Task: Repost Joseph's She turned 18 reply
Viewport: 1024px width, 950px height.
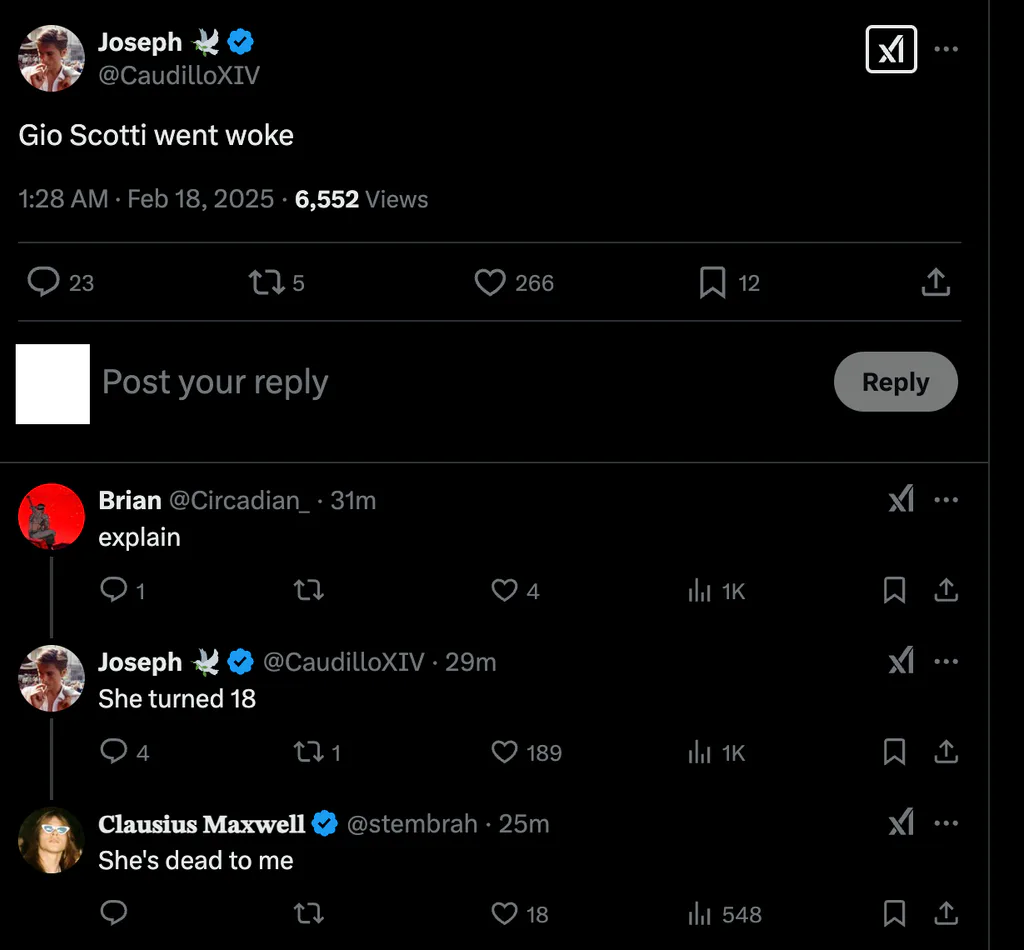Action: point(308,752)
